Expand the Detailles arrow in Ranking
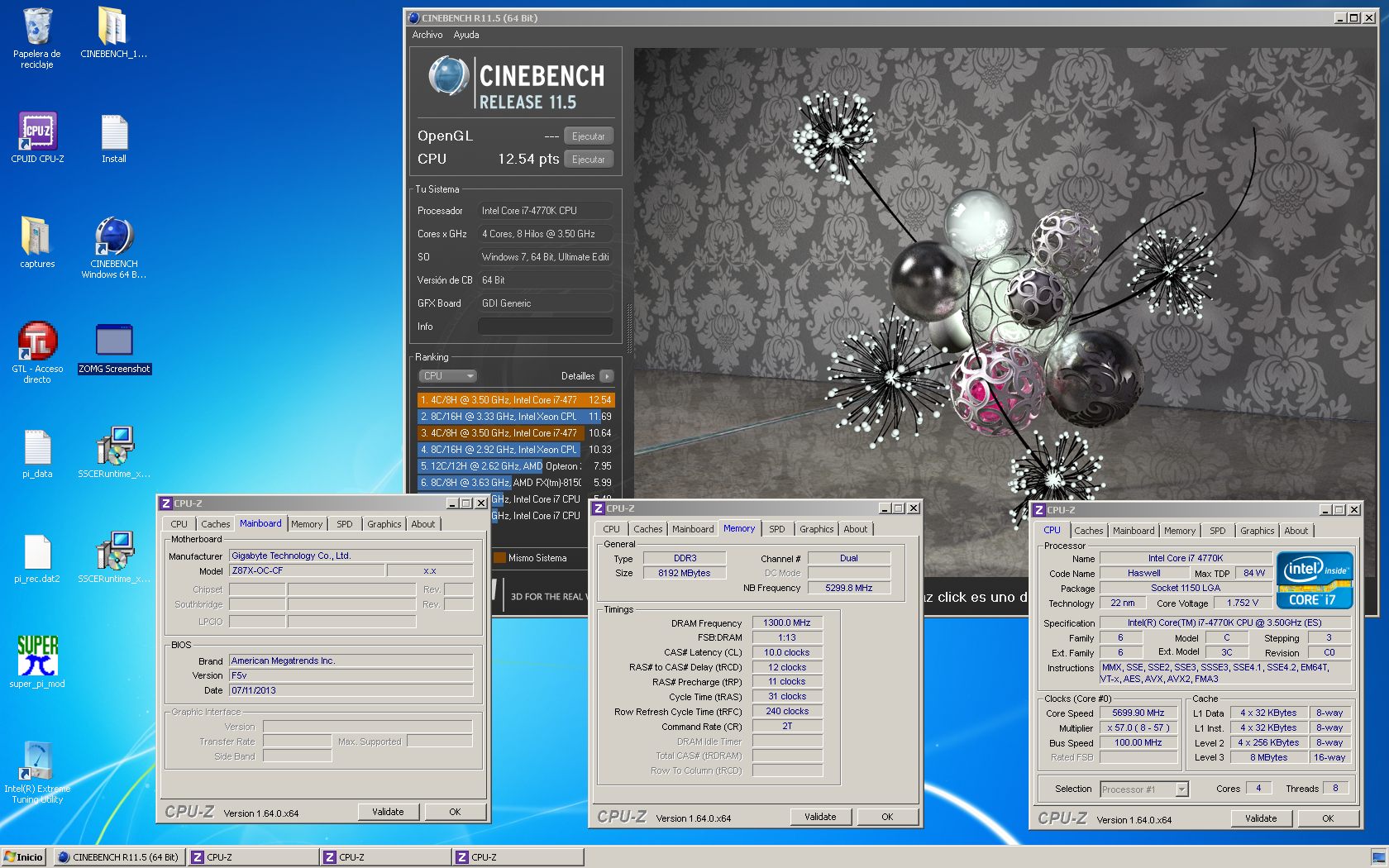This screenshot has width=1389, height=868. (607, 376)
